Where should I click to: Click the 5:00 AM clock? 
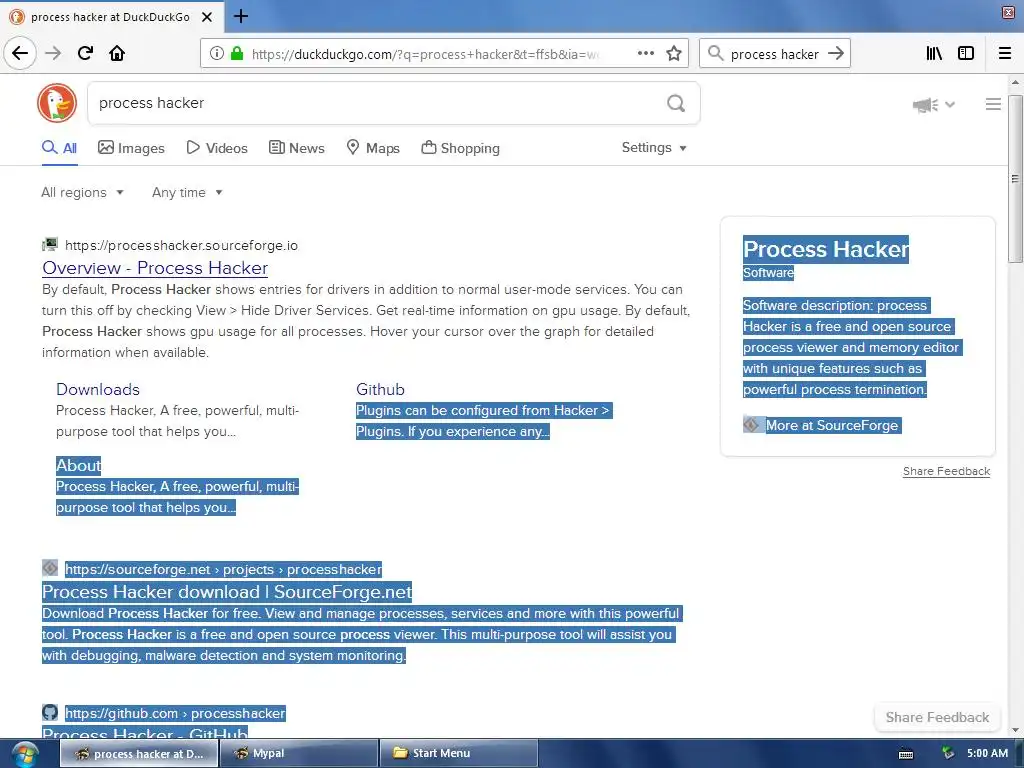987,753
